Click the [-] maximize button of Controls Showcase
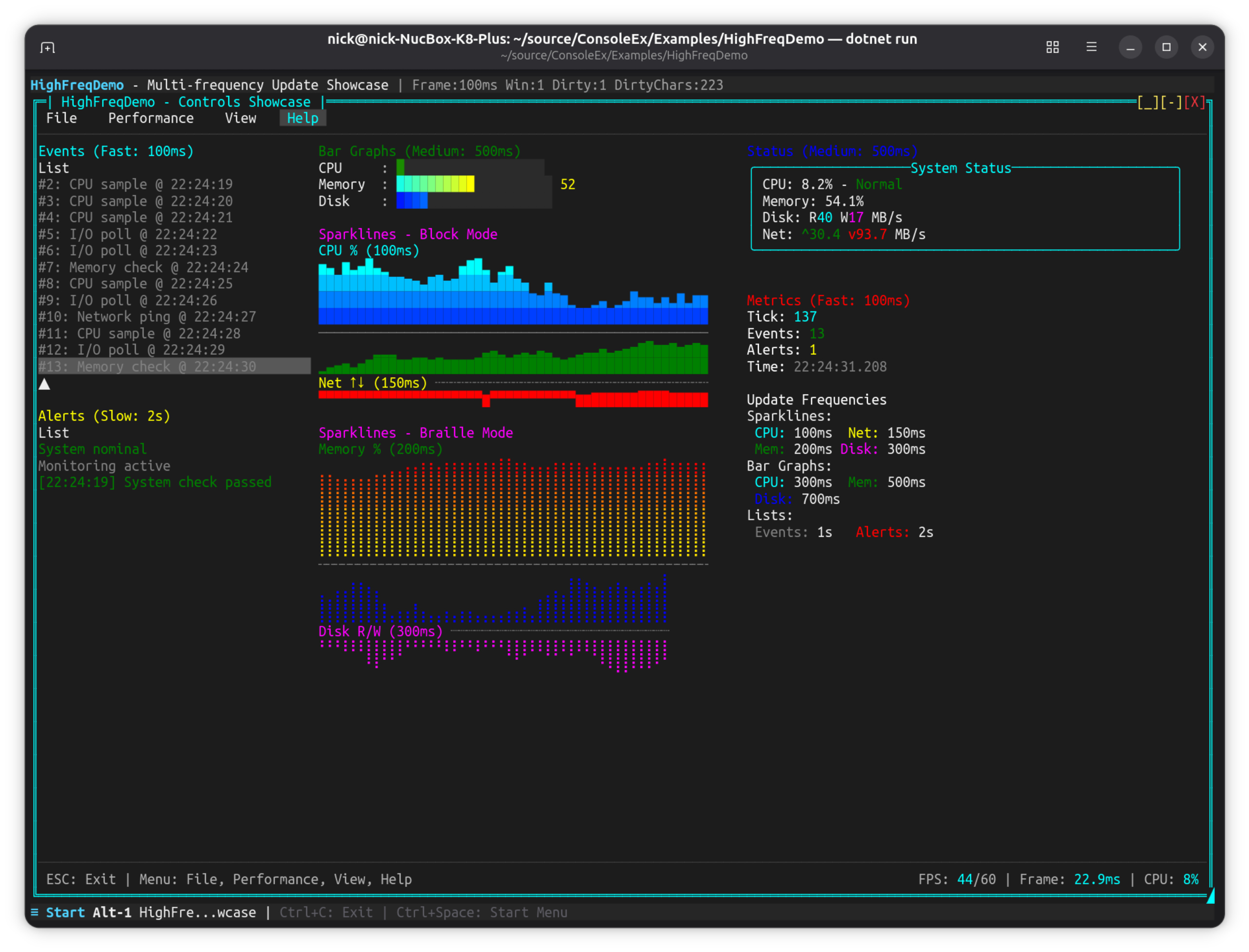This screenshot has height=952, width=1249. click(1171, 103)
